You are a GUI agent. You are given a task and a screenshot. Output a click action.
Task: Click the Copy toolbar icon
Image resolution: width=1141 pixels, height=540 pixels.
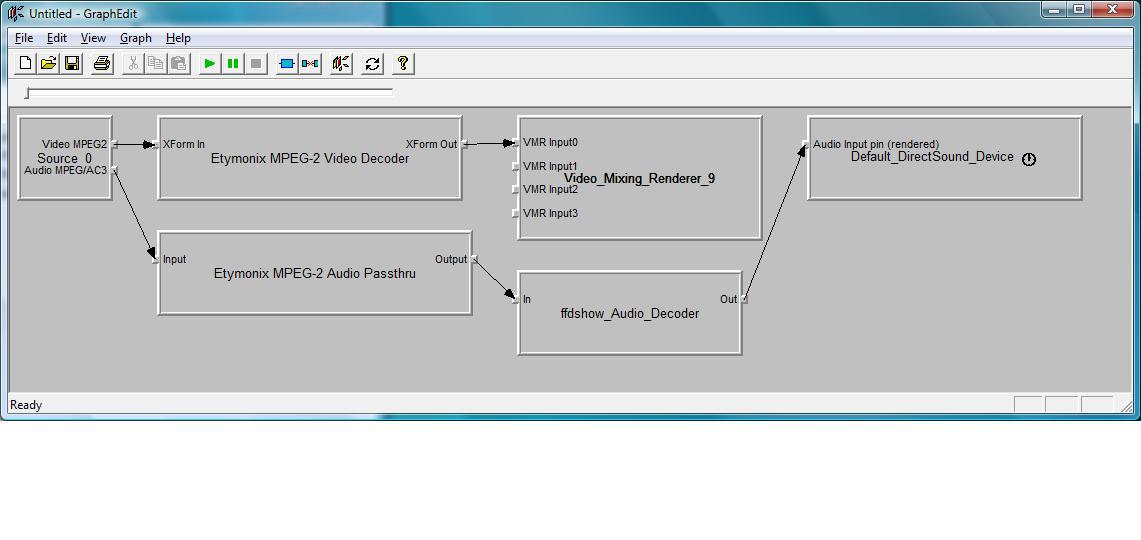click(x=155, y=64)
